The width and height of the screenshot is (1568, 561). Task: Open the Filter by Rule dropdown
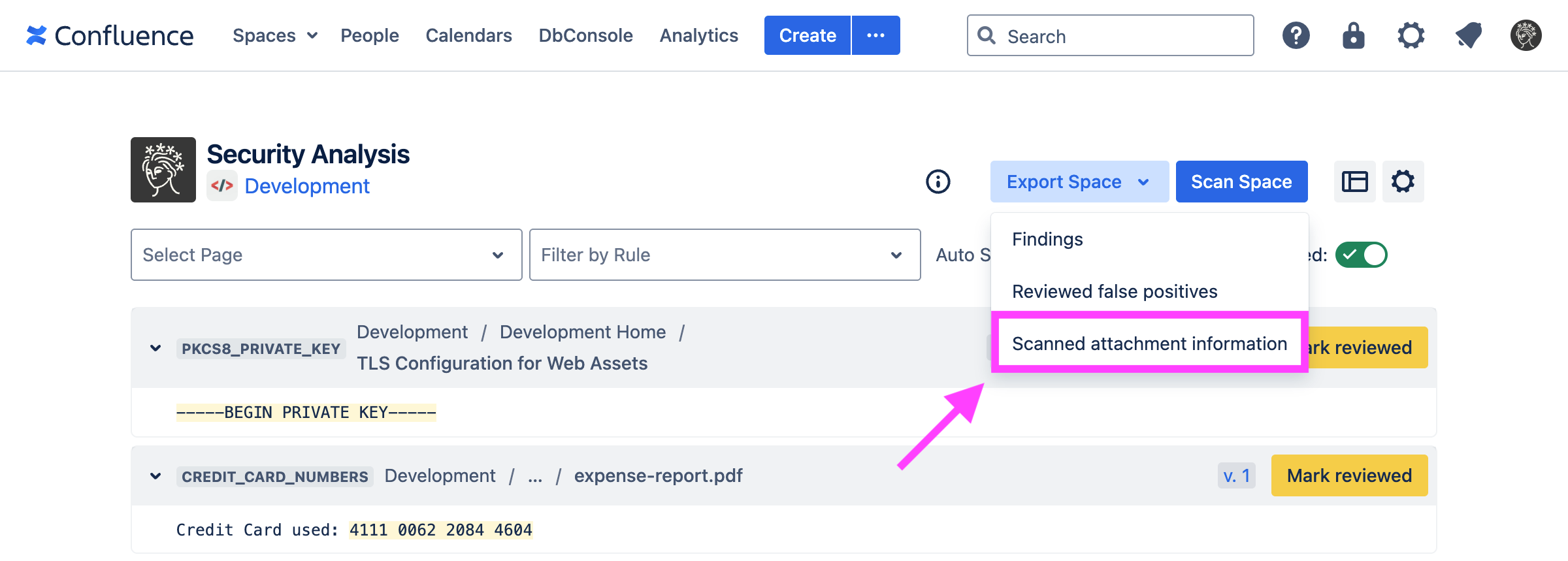pos(725,255)
